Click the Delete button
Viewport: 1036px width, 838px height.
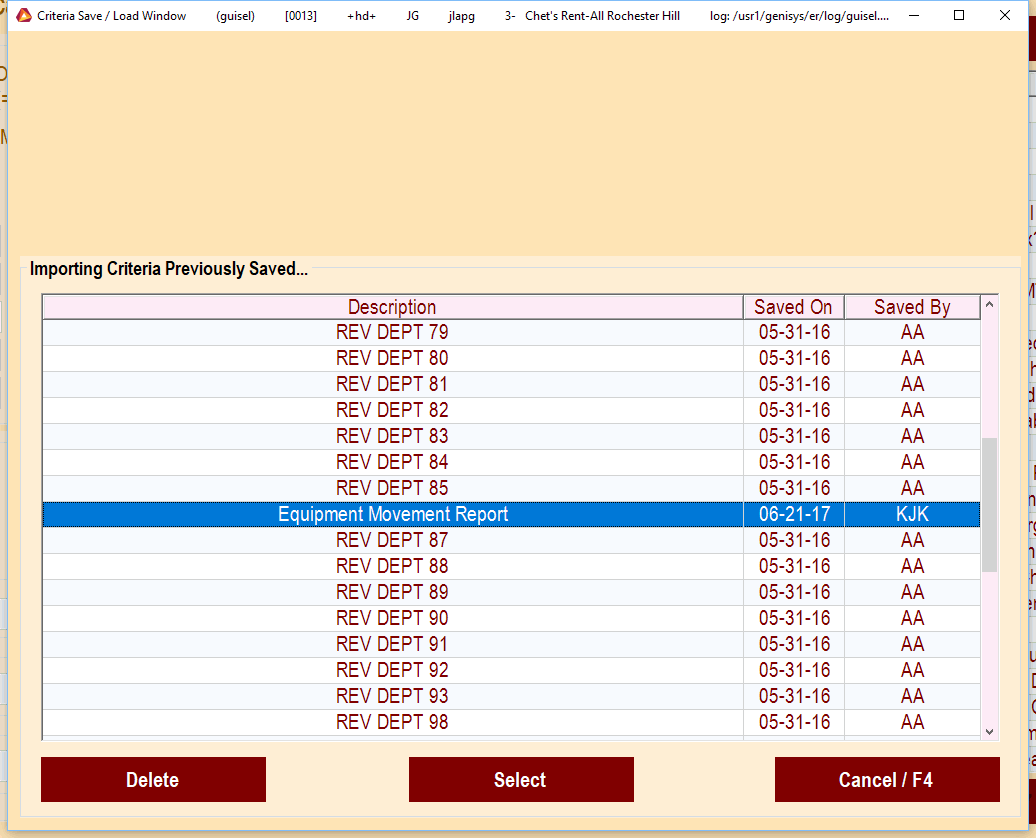(x=153, y=779)
